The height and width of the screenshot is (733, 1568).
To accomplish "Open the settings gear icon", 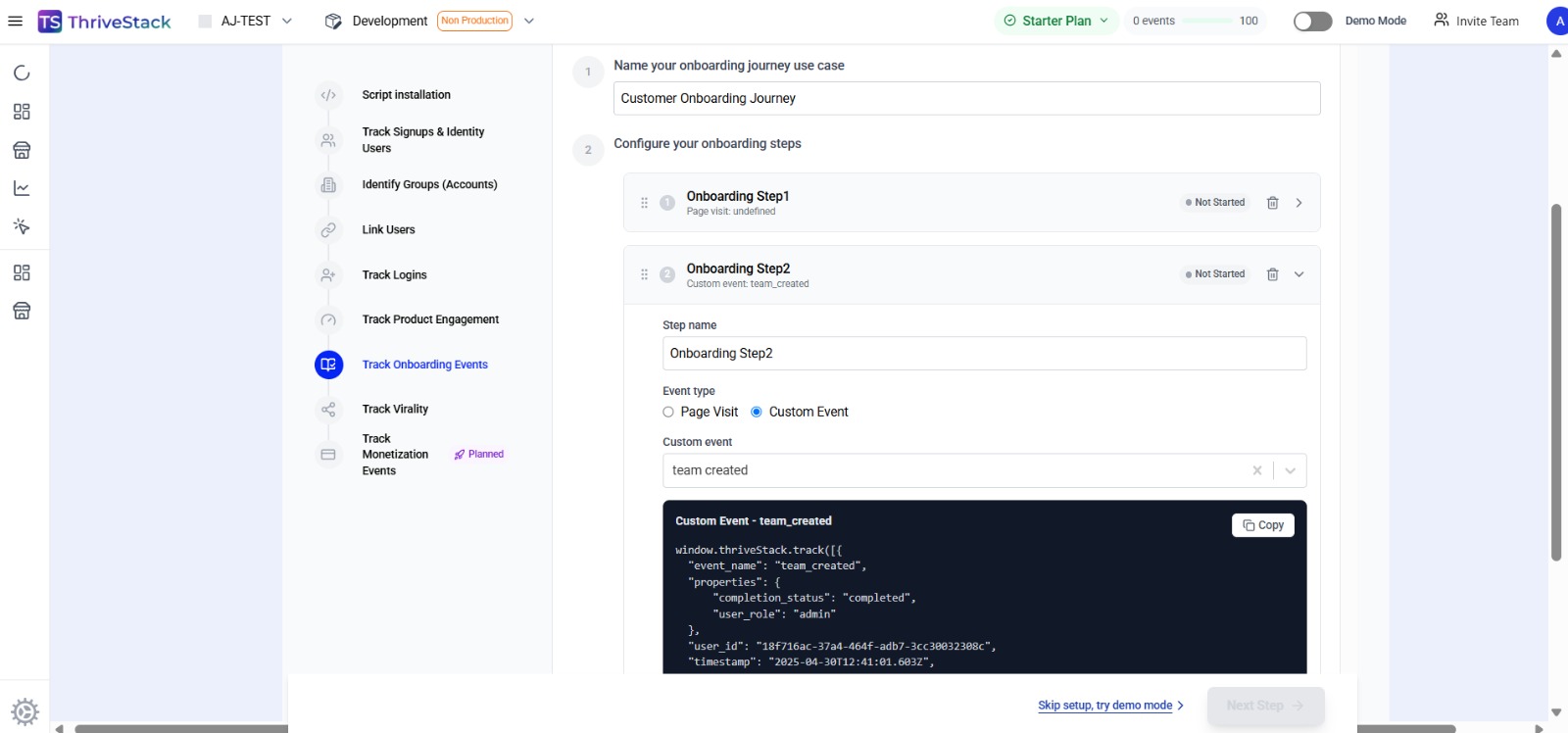I will [24, 712].
